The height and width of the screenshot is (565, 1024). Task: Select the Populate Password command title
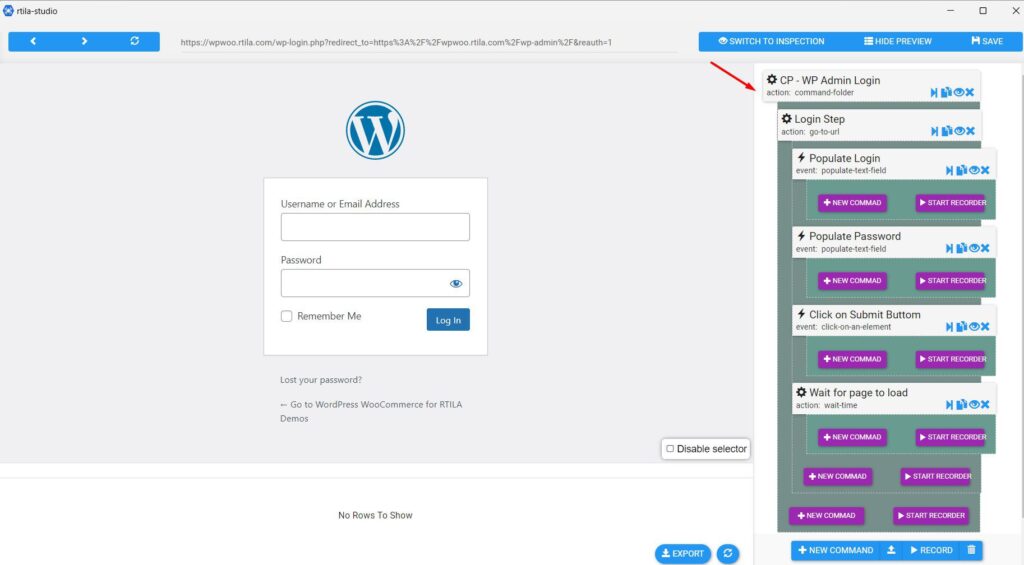[x=855, y=236]
